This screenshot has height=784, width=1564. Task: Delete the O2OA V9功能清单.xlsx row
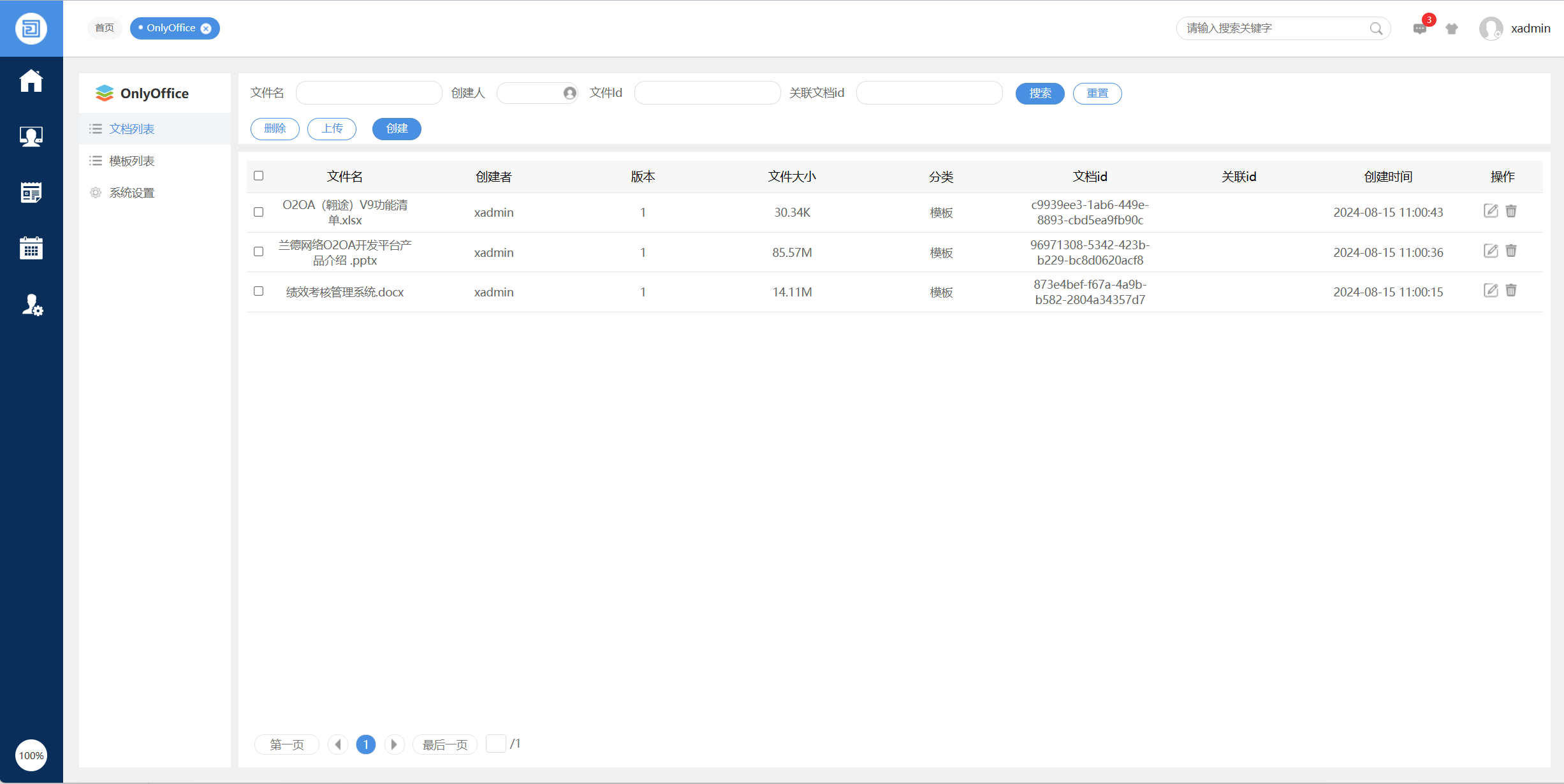(x=1511, y=211)
